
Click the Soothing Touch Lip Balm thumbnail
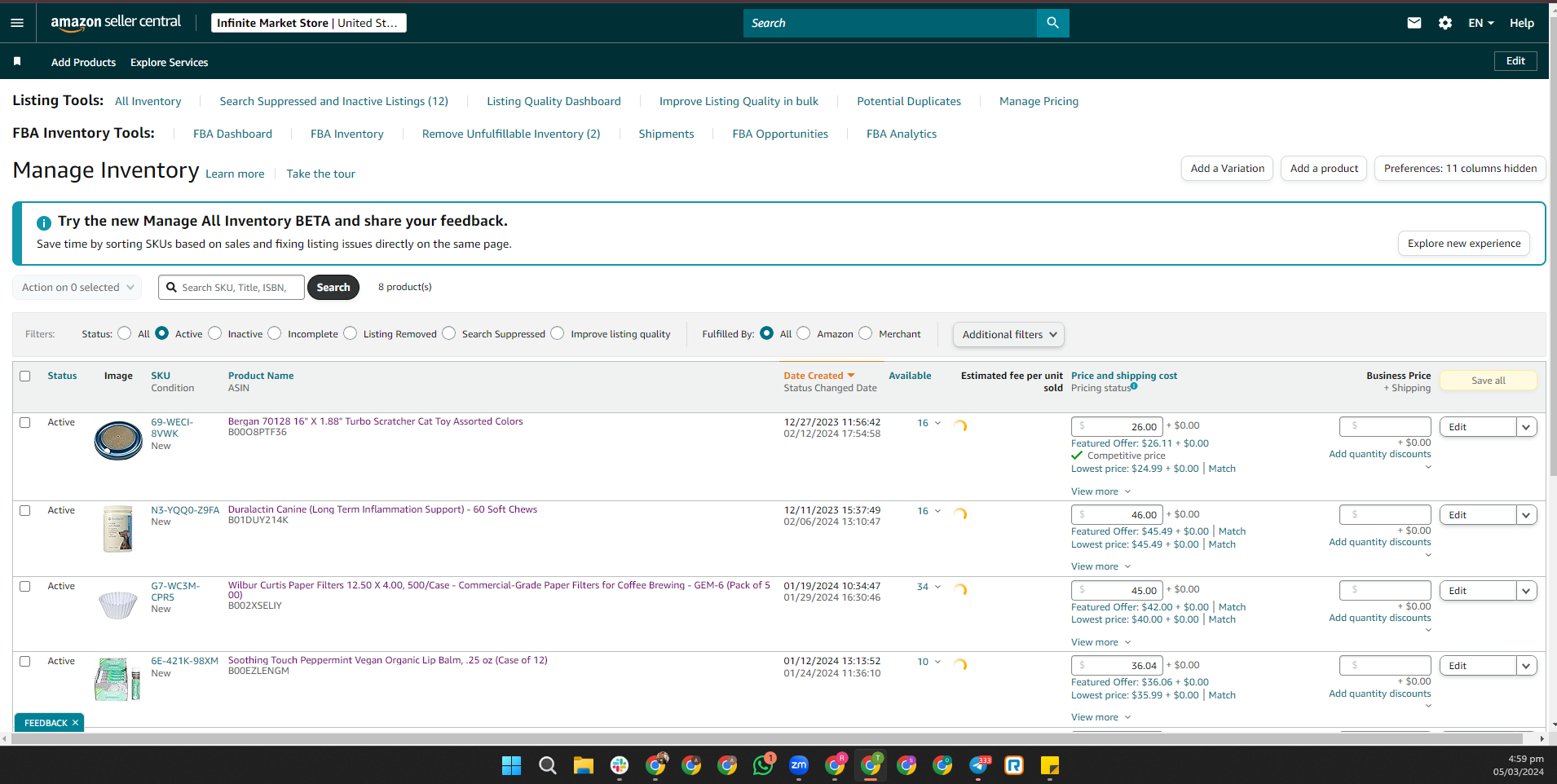click(118, 679)
